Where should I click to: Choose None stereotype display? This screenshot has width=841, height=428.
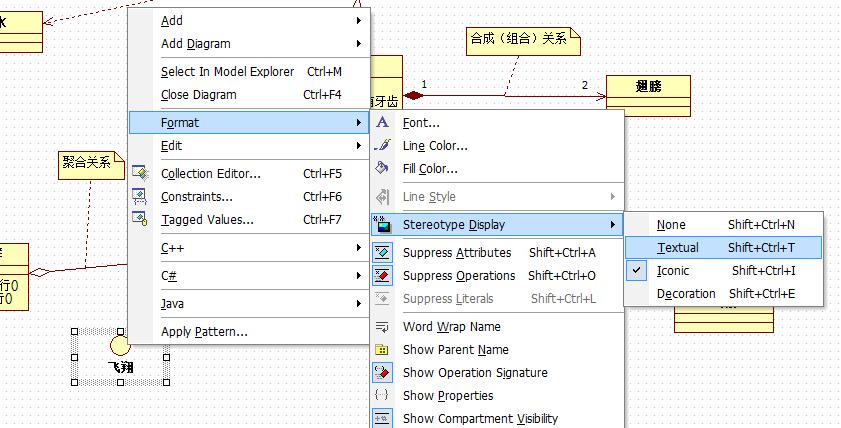tap(724, 224)
